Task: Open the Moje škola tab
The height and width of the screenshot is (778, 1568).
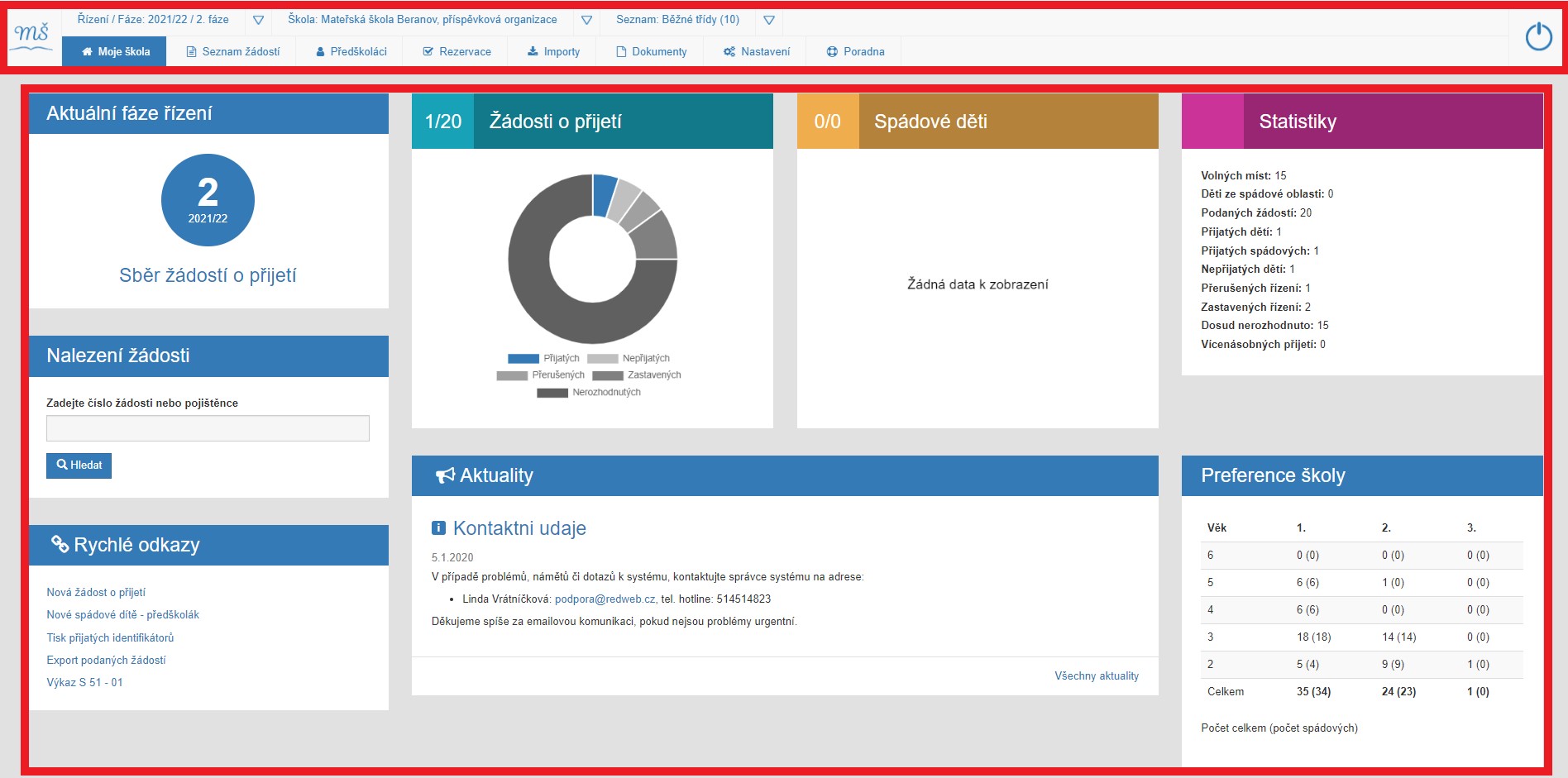Action: (x=115, y=51)
